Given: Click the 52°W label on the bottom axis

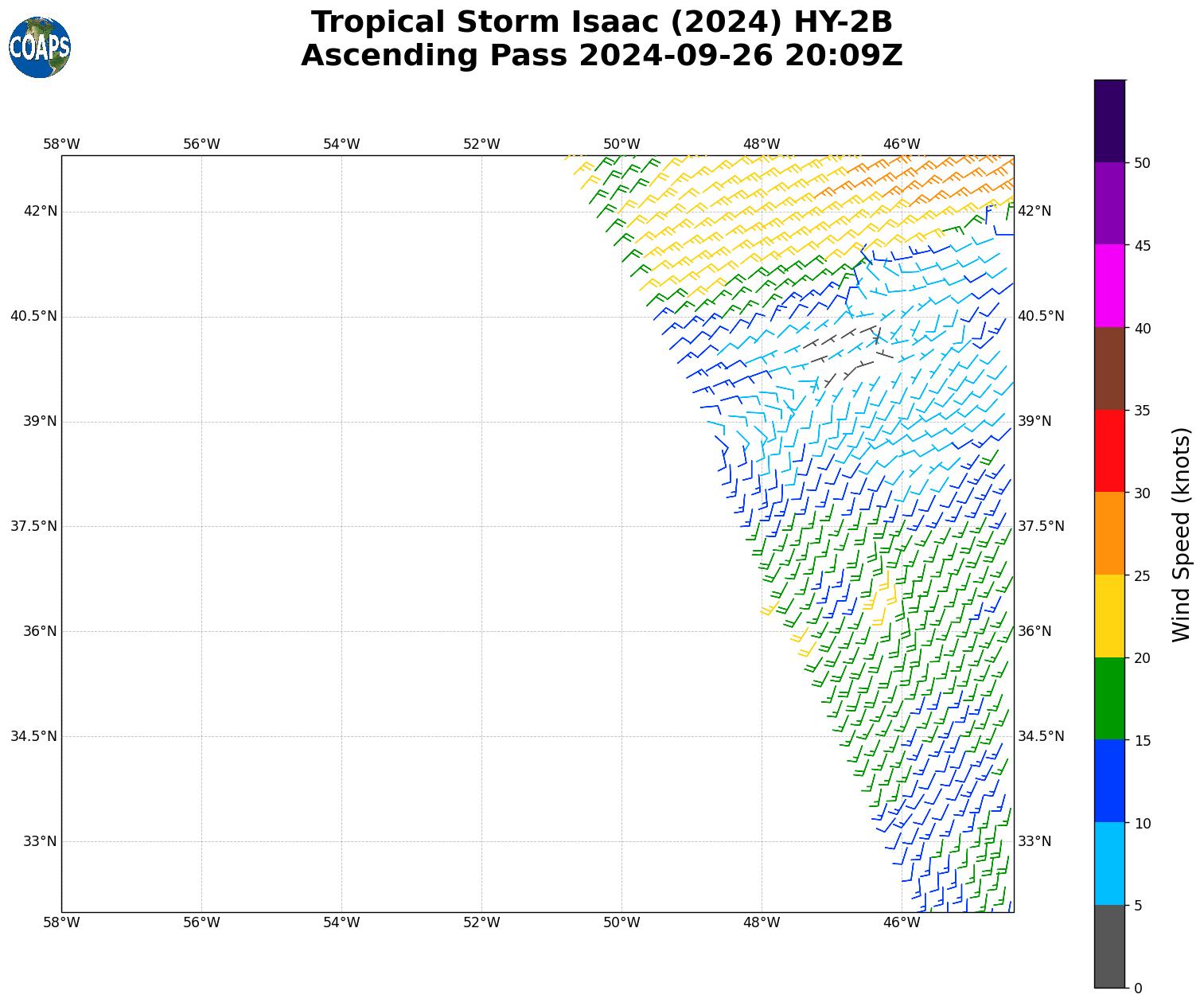Looking at the screenshot, I should coord(481,922).
